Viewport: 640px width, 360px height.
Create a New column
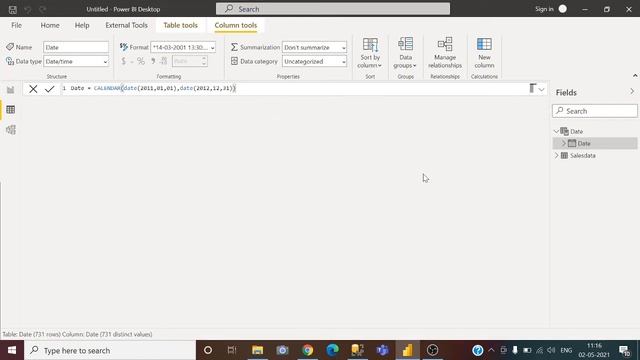484,53
